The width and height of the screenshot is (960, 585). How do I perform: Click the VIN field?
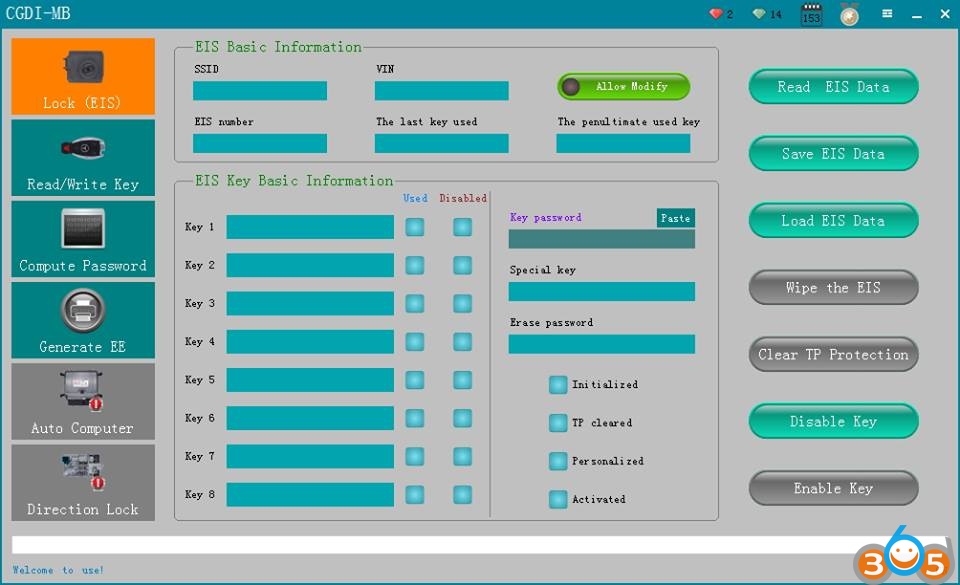click(x=441, y=91)
